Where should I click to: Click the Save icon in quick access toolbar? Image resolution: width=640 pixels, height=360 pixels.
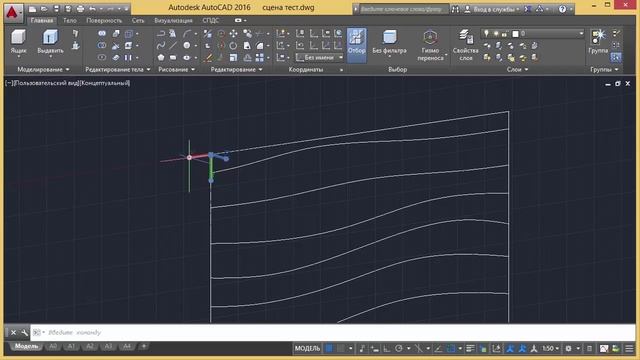coord(56,9)
